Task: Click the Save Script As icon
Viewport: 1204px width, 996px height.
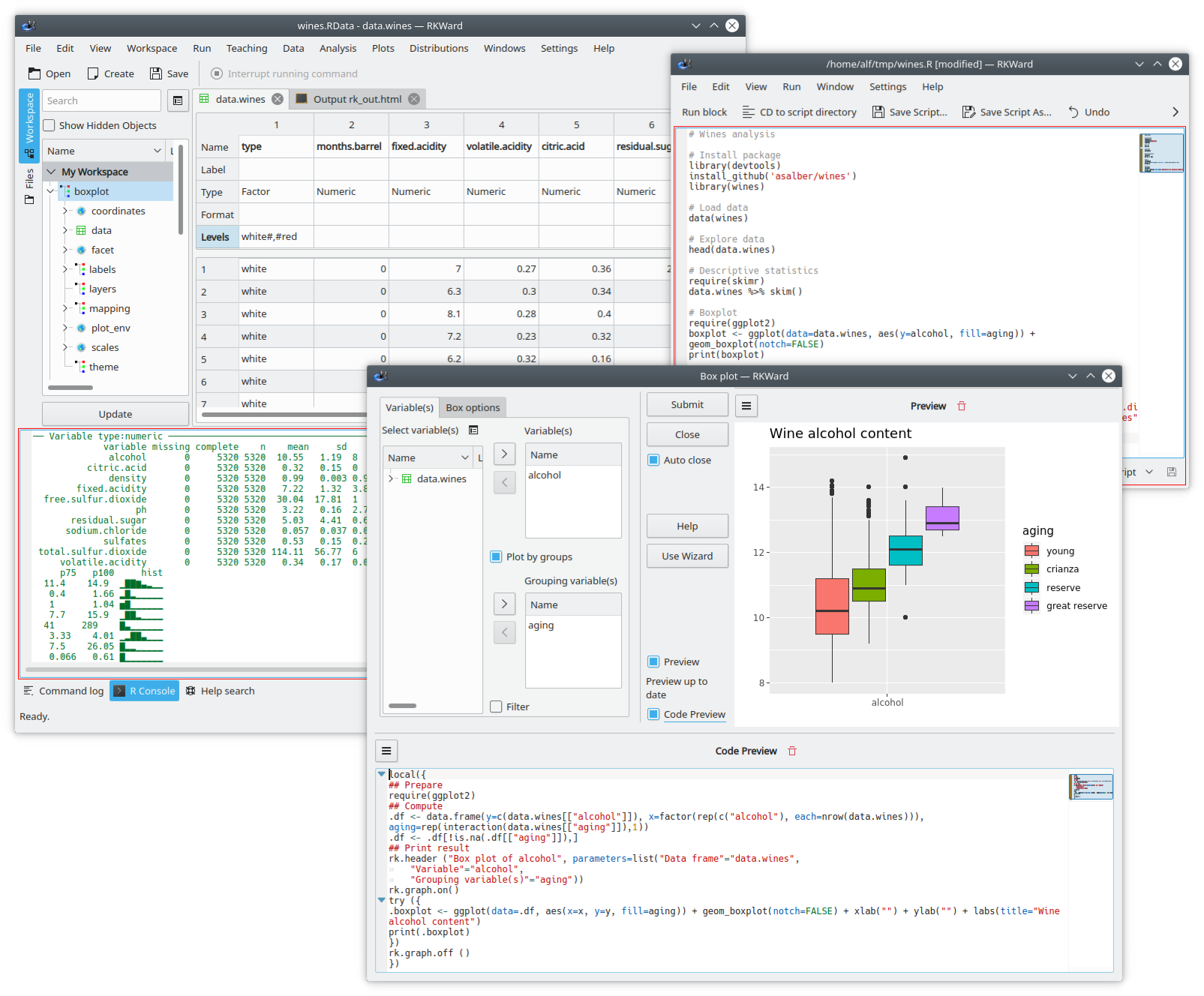Action: 968,112
